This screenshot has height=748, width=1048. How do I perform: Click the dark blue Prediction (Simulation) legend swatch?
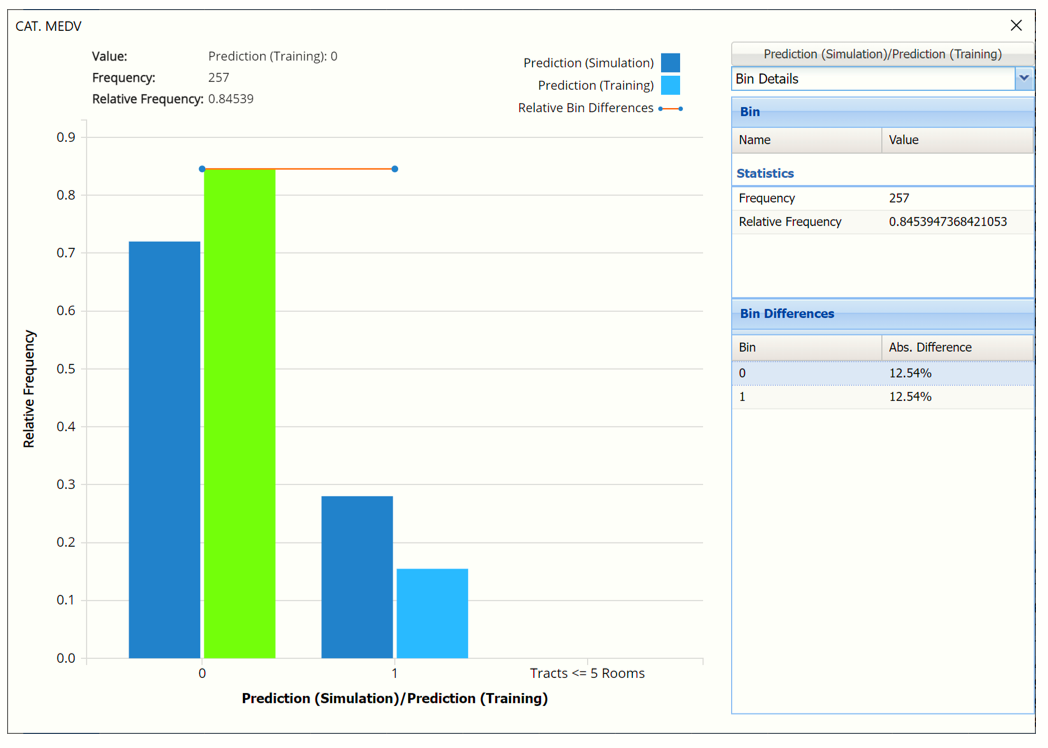pos(670,63)
